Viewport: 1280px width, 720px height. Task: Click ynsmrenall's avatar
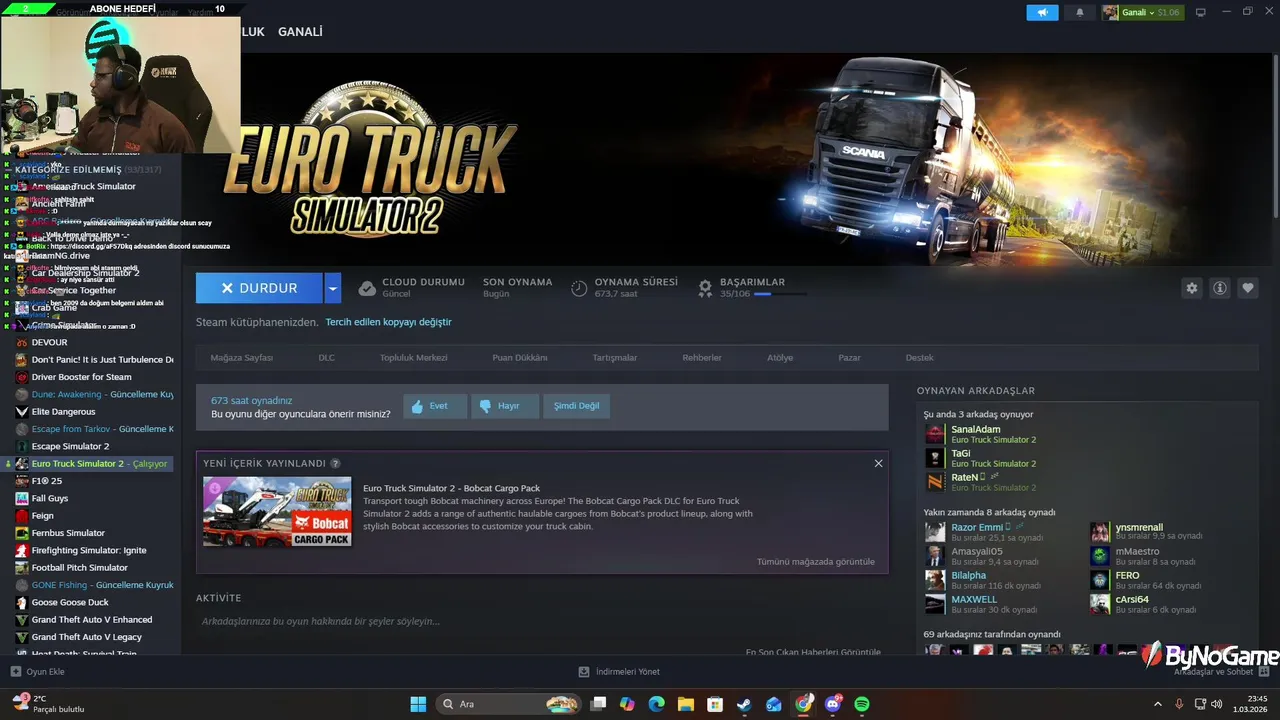point(1100,531)
